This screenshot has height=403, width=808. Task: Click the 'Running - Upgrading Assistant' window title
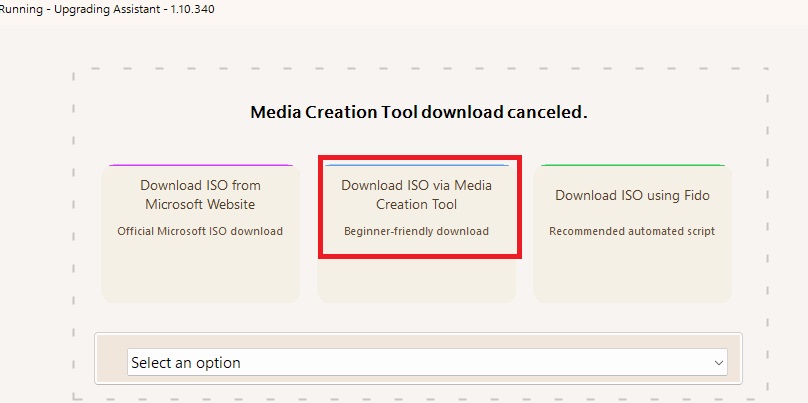(x=107, y=9)
